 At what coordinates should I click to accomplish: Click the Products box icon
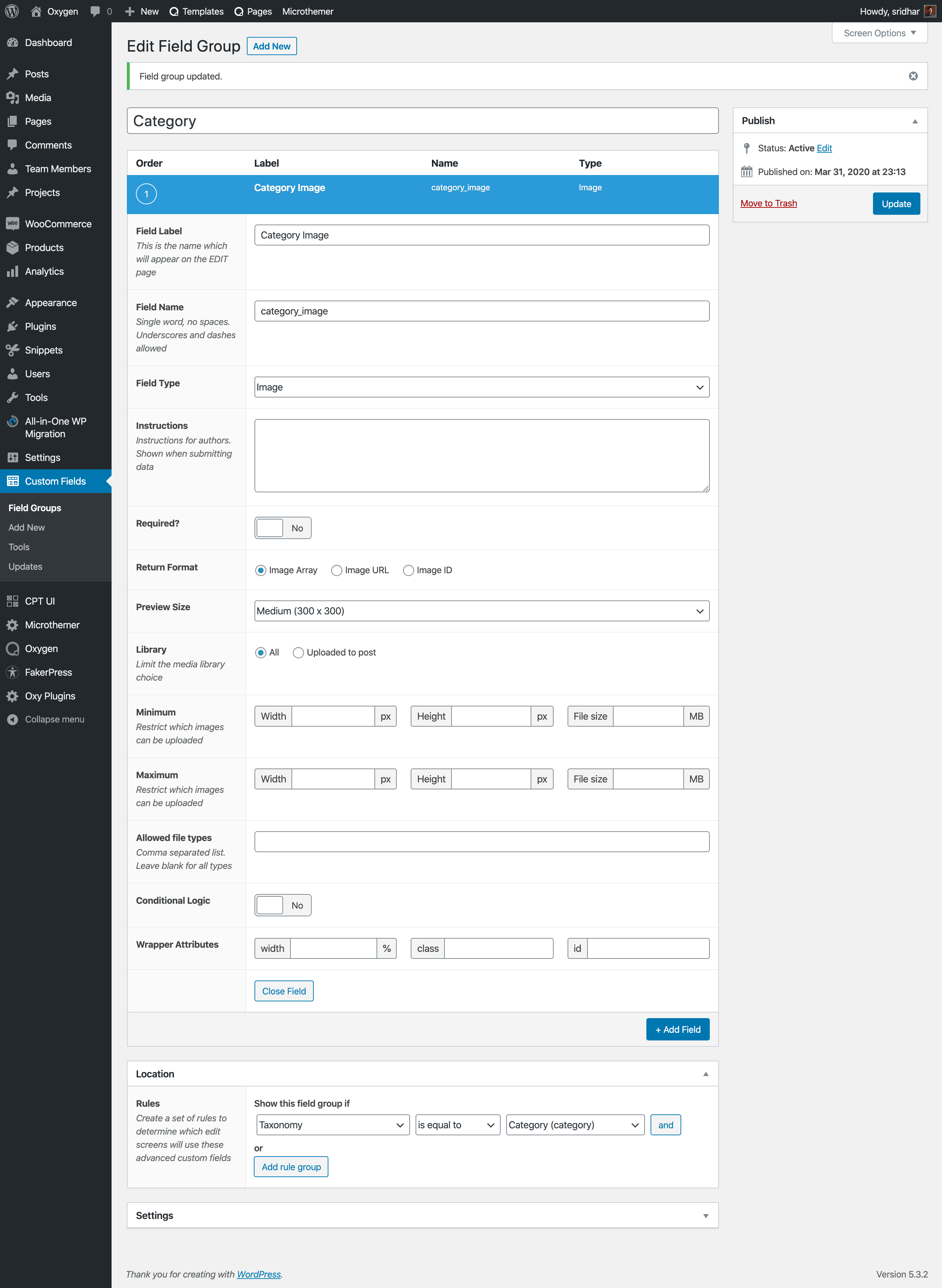tap(13, 248)
